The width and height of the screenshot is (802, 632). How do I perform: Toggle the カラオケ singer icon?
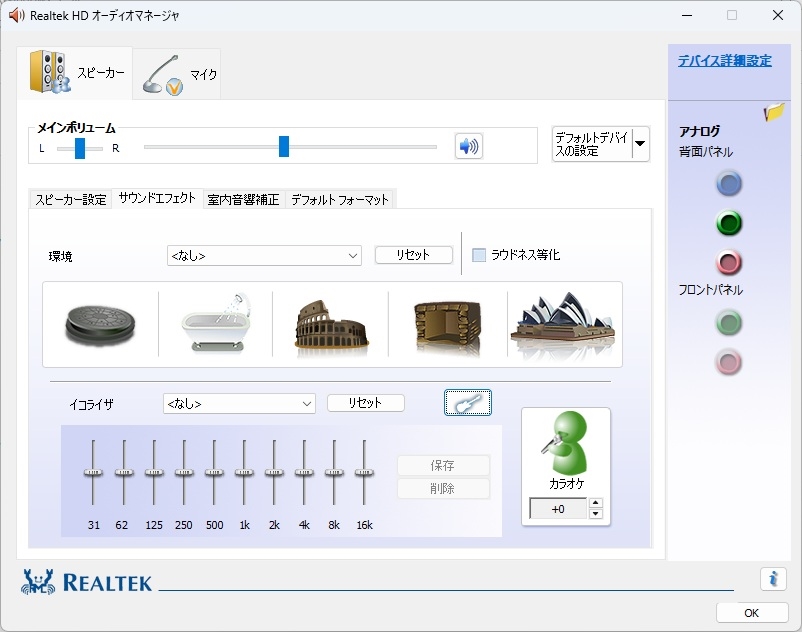click(566, 443)
